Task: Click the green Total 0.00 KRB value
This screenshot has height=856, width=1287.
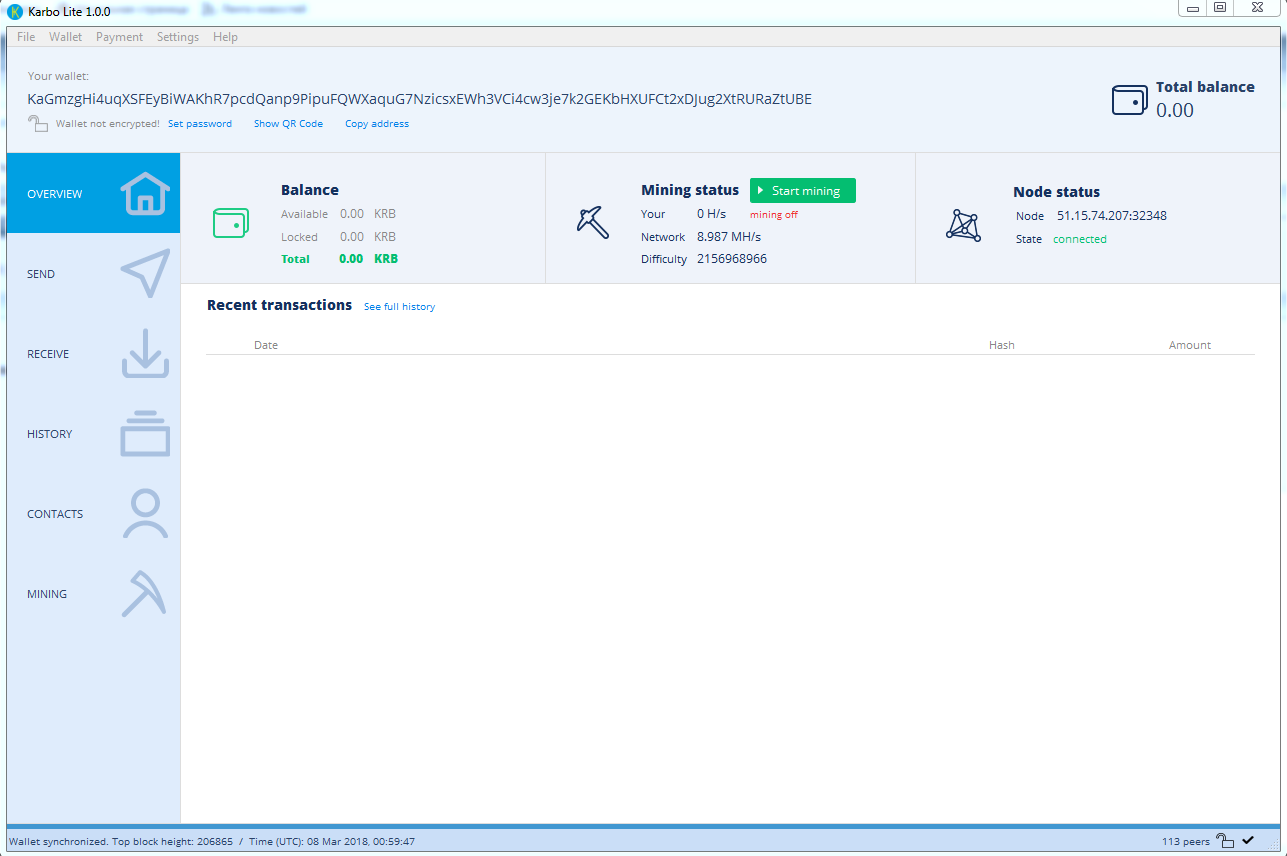Action: point(369,259)
